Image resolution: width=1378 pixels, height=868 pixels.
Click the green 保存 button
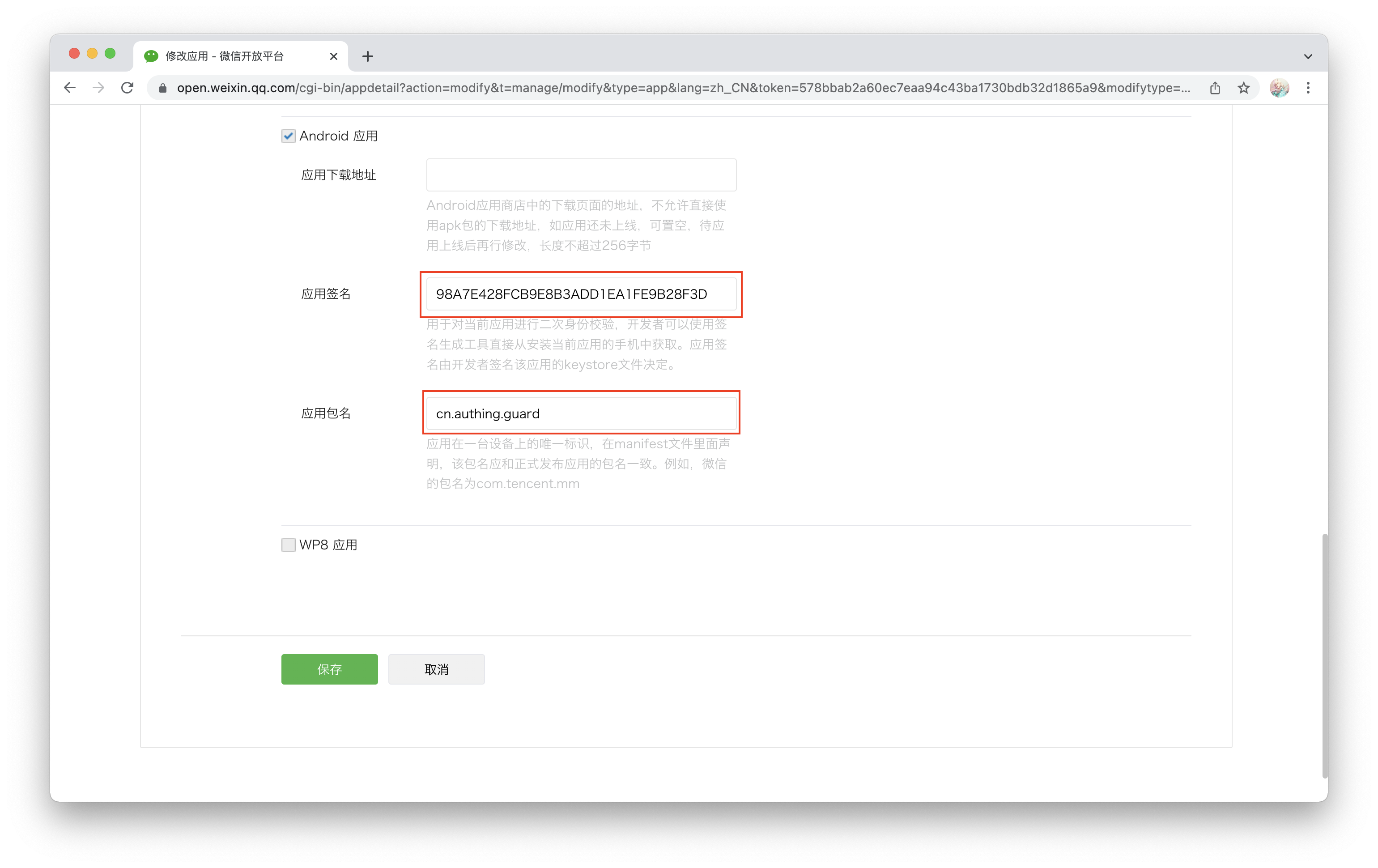(329, 669)
